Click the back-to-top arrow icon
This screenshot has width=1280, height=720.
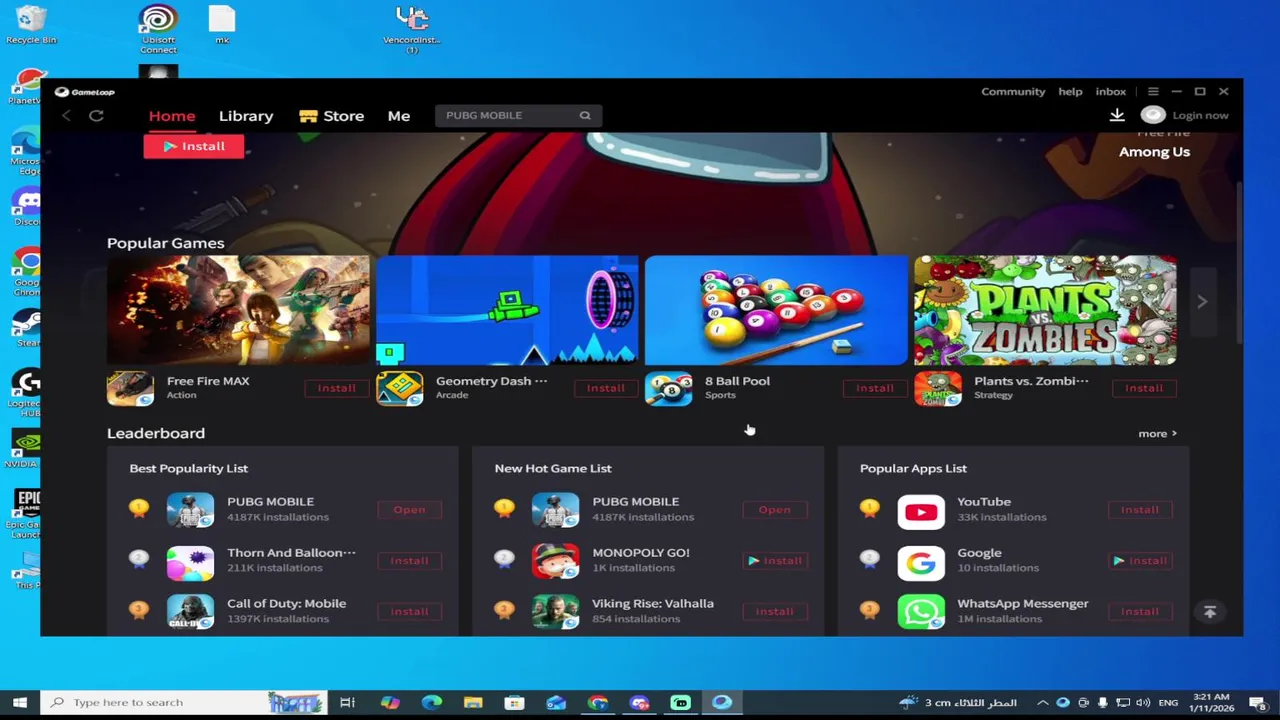[1209, 612]
